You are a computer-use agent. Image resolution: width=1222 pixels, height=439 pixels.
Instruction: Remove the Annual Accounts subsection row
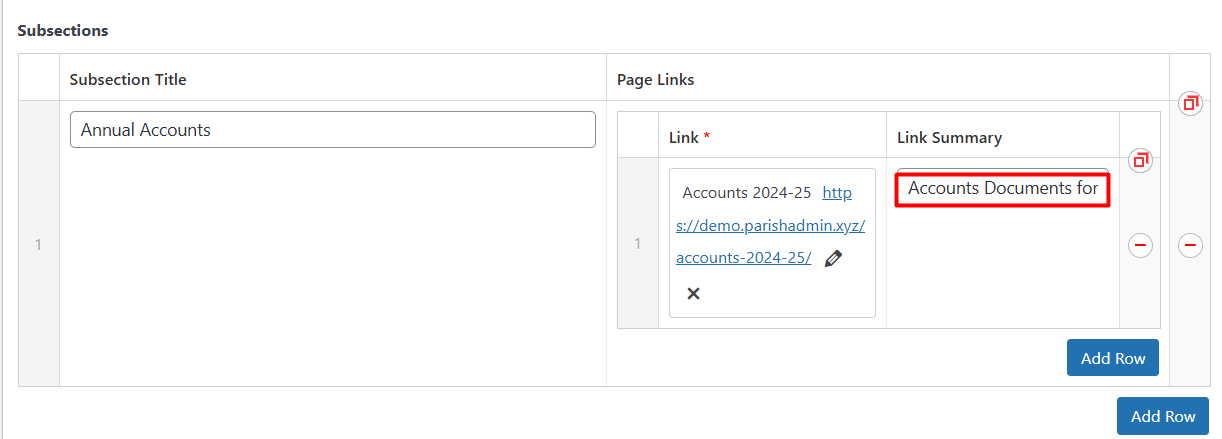point(1190,245)
